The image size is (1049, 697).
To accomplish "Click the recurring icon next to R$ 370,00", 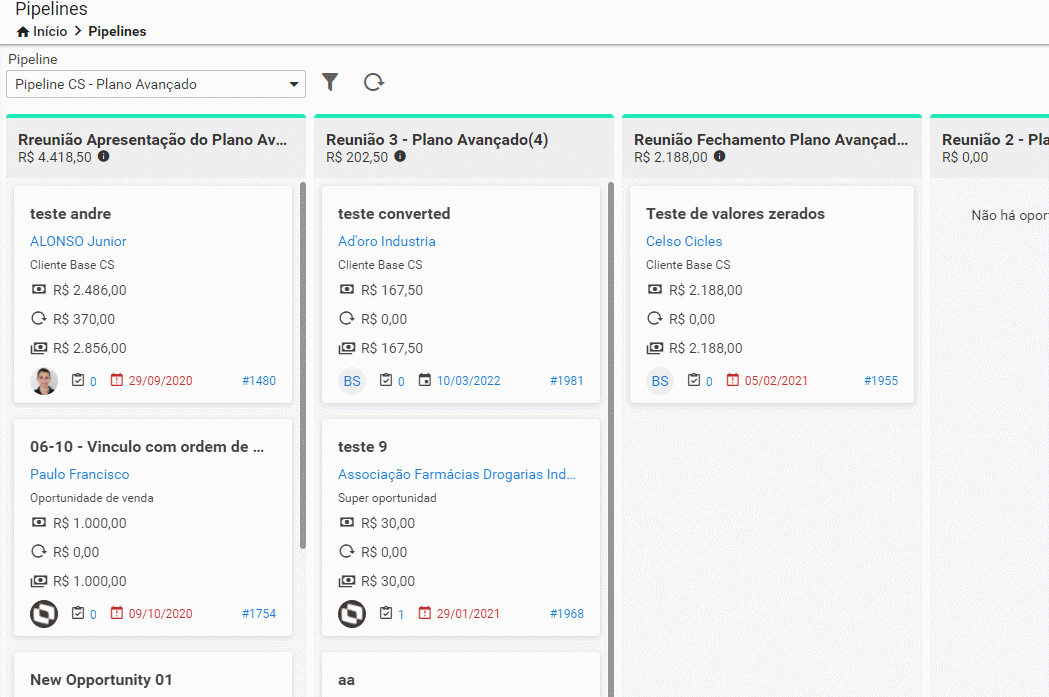I will tap(39, 318).
